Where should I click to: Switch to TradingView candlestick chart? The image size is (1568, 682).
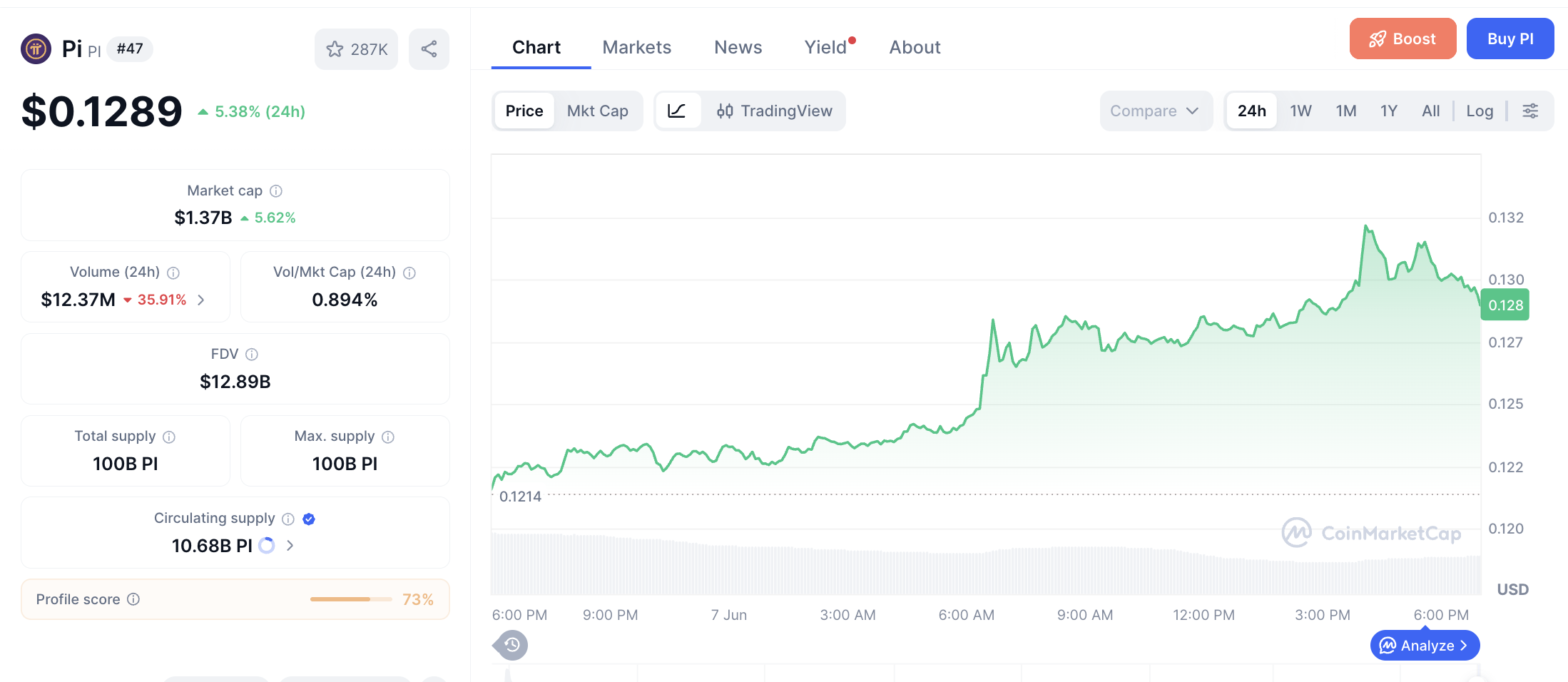[774, 111]
